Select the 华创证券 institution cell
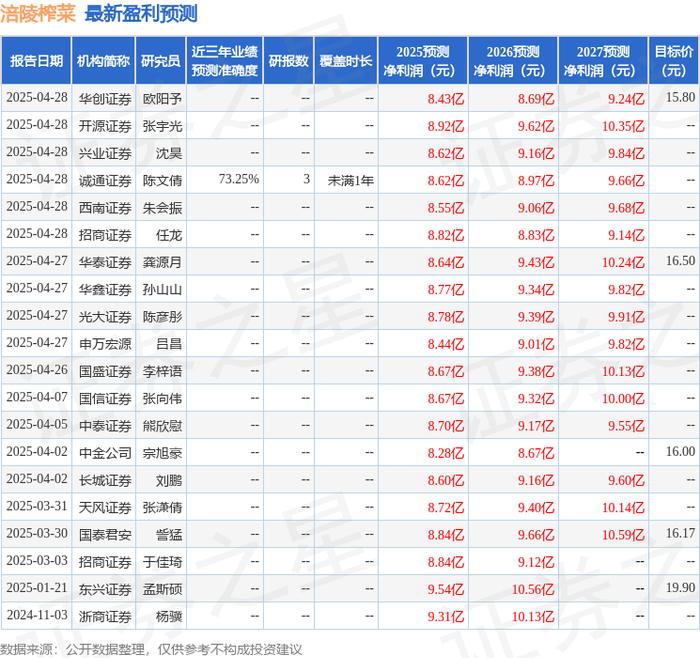The height and width of the screenshot is (658, 700). tap(105, 99)
